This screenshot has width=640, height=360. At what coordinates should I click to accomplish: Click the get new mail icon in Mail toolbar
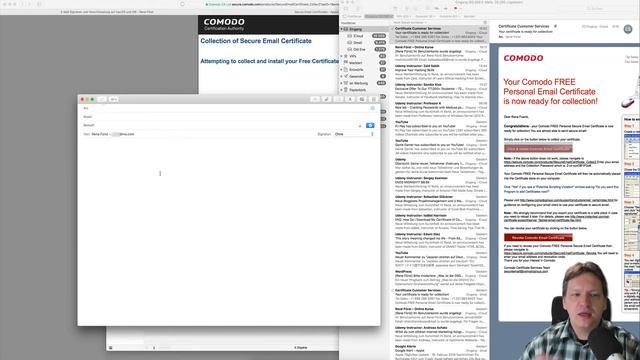click(x=346, y=8)
